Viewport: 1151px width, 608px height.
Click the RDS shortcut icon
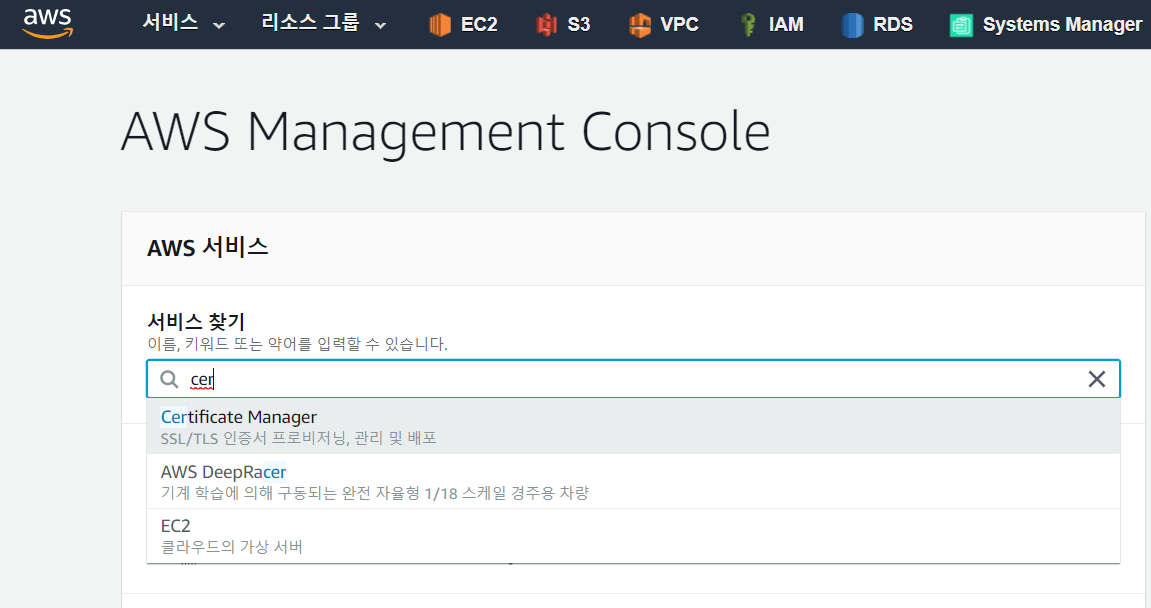tap(852, 24)
